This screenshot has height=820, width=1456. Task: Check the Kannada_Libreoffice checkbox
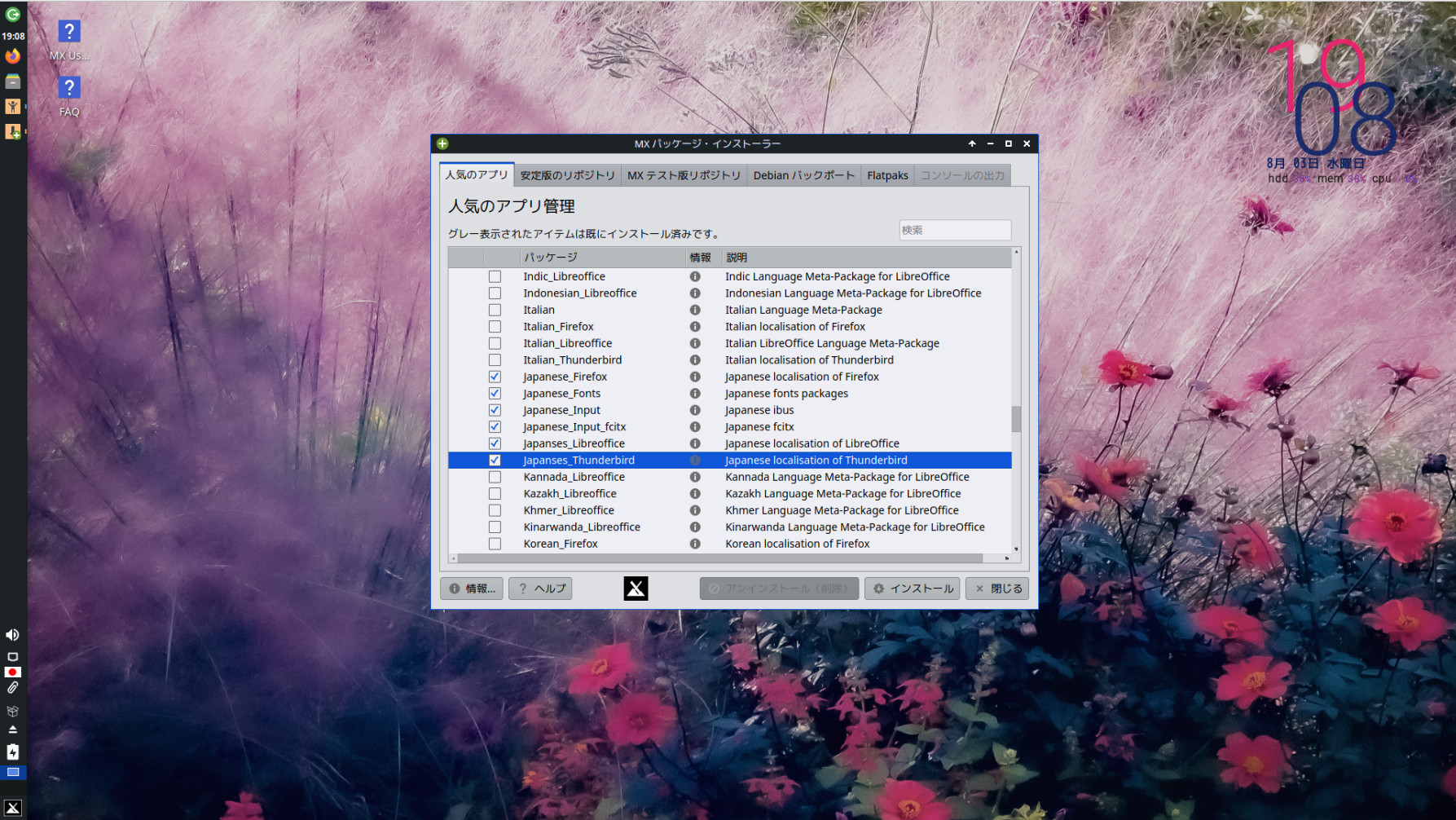(x=495, y=477)
